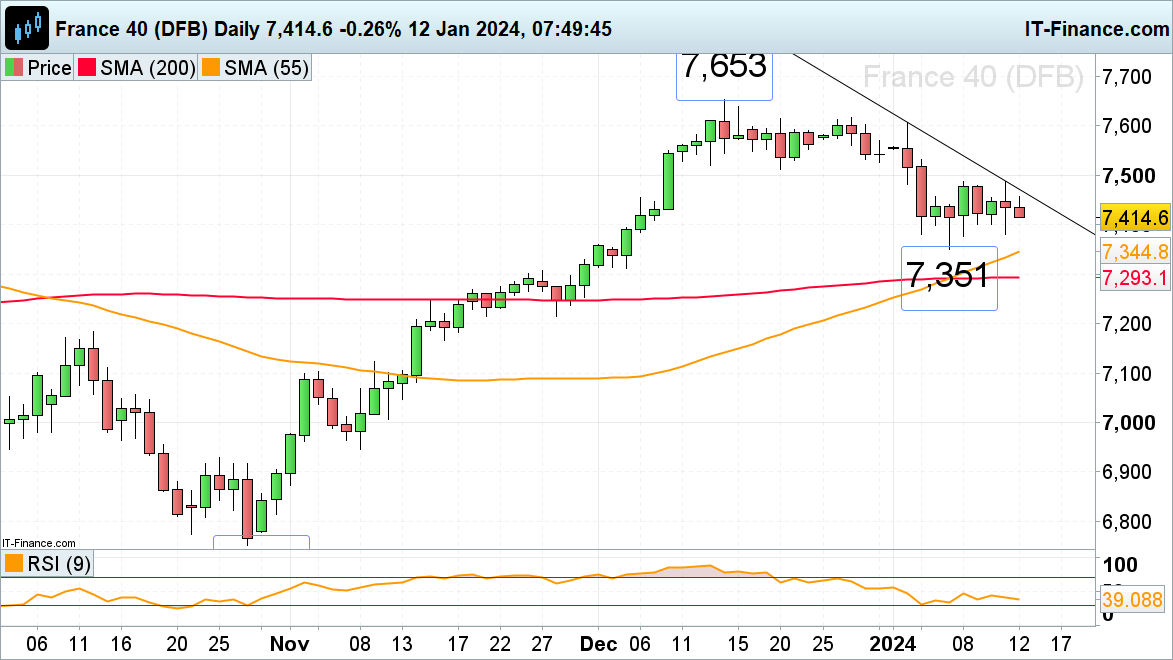Click the 7,200 price axis label
The image size is (1173, 660).
[1127, 324]
